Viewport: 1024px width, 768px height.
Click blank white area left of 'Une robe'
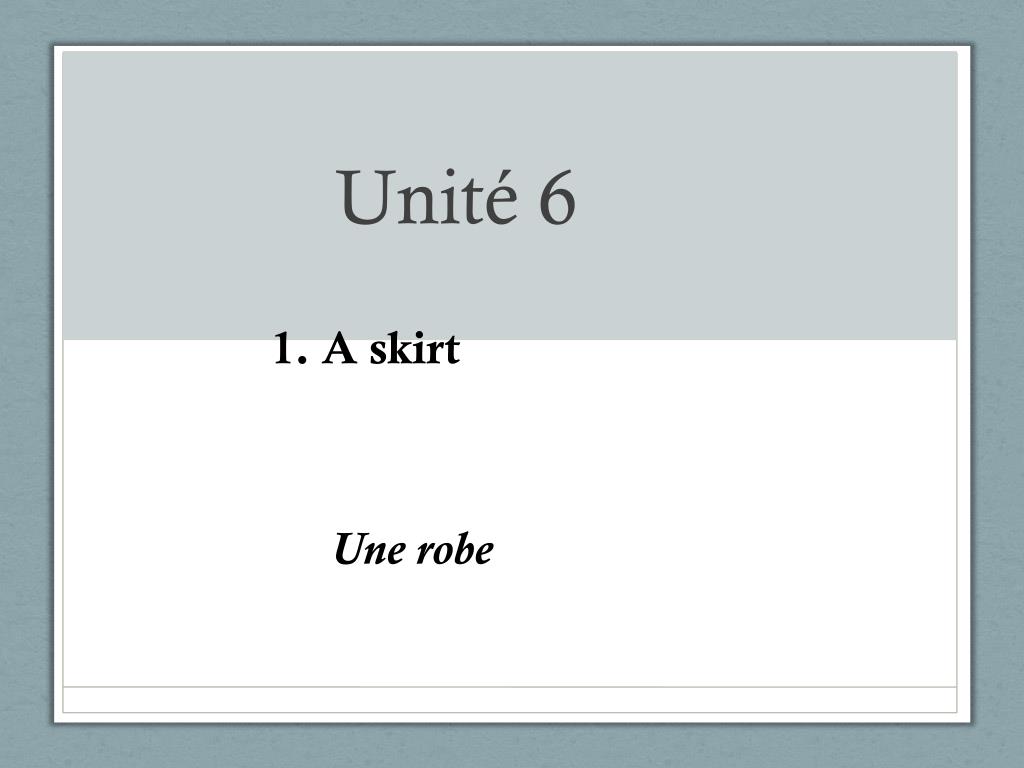click(x=196, y=549)
